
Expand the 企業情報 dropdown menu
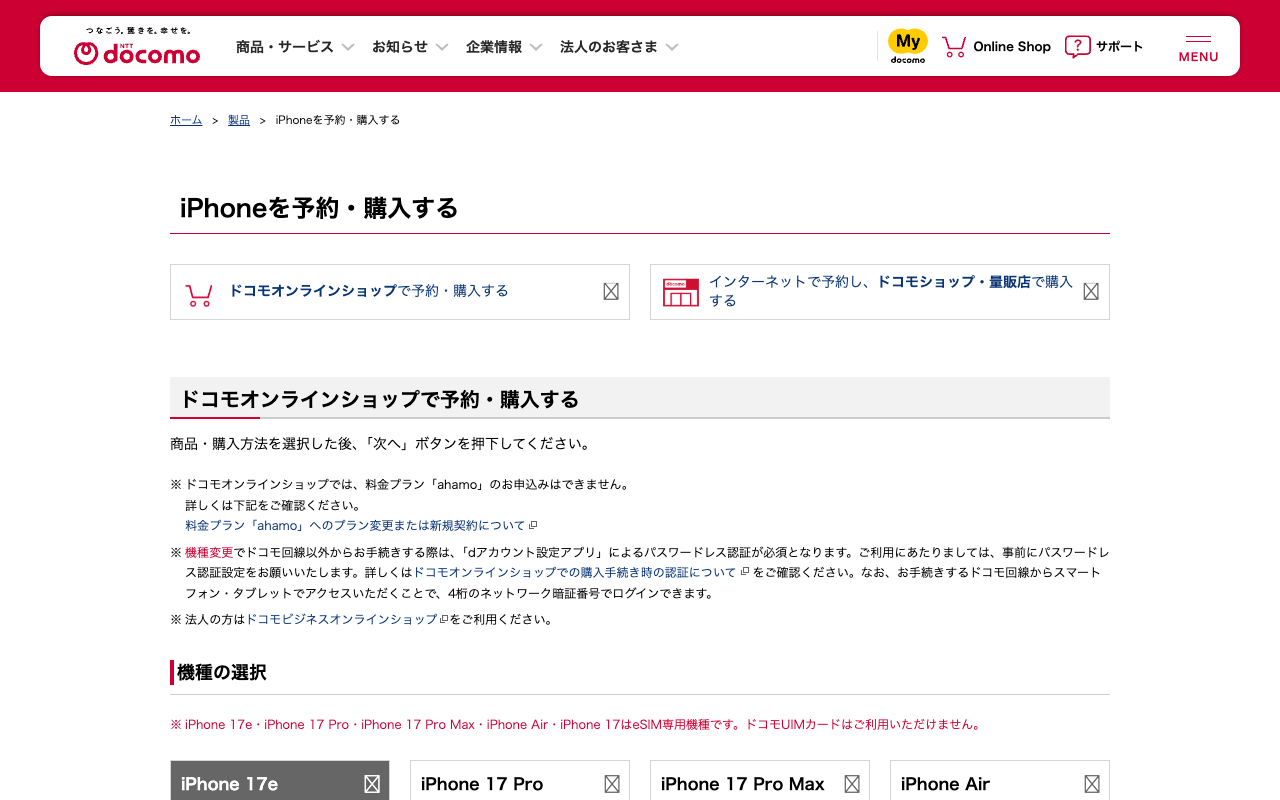coord(504,46)
